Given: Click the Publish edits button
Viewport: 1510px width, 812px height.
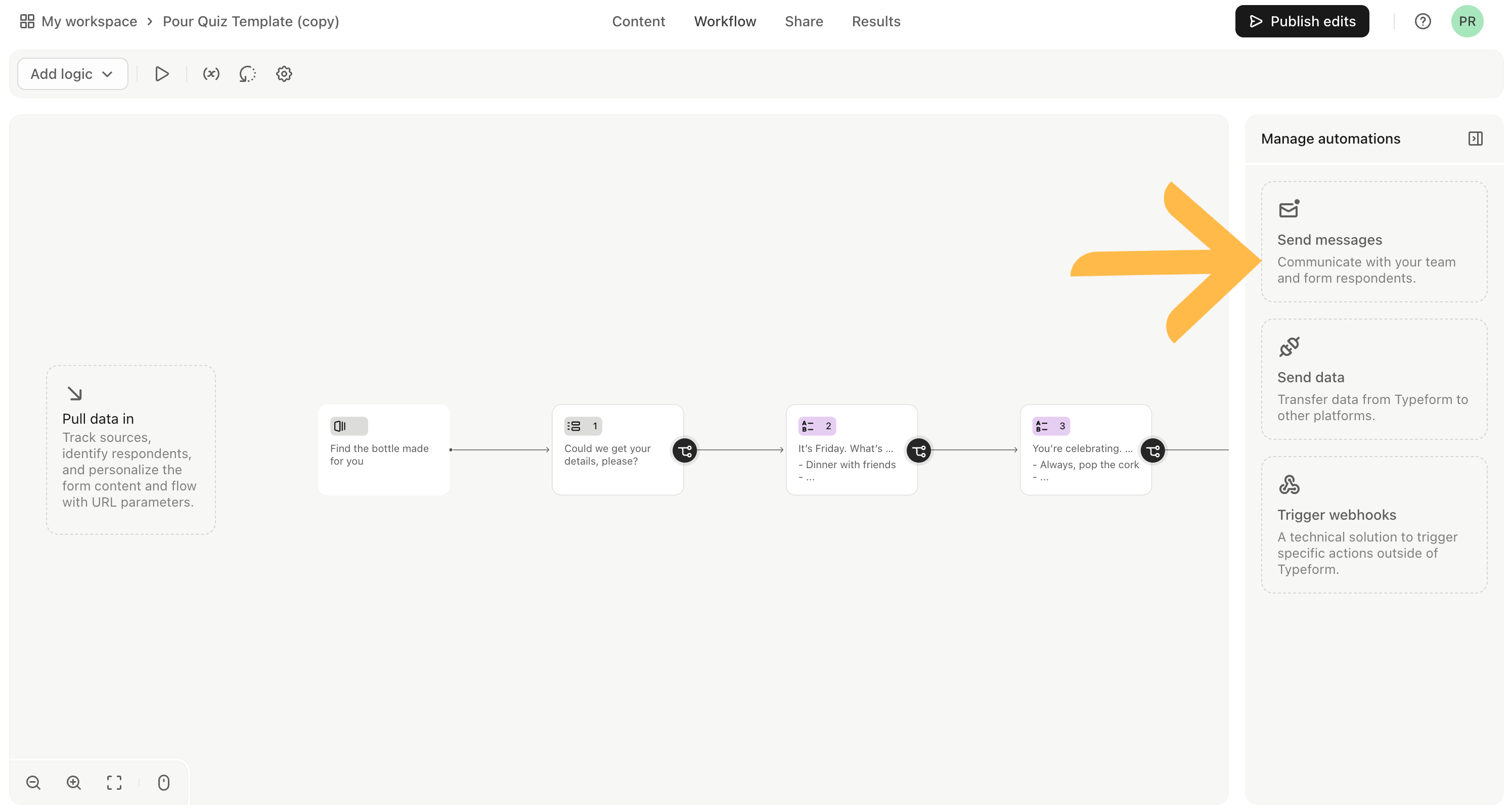Looking at the screenshot, I should [1302, 22].
